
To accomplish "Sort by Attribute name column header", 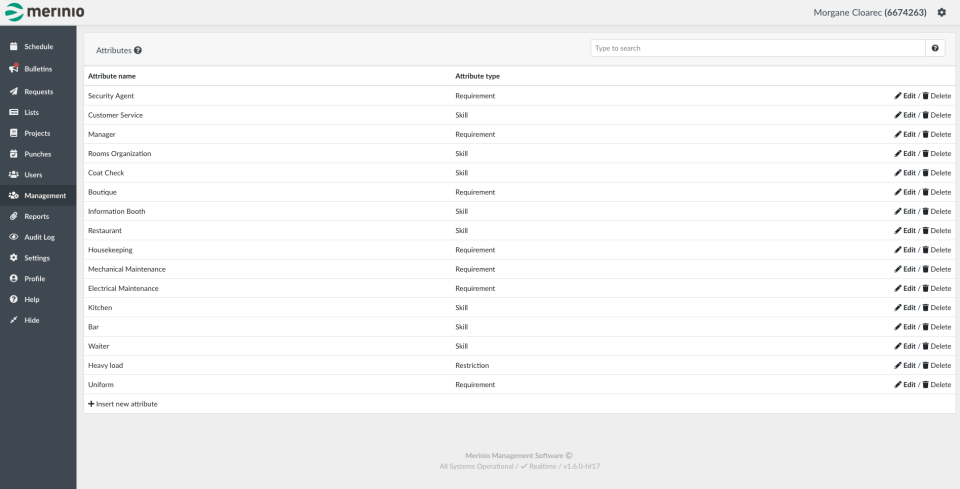I will coord(112,76).
